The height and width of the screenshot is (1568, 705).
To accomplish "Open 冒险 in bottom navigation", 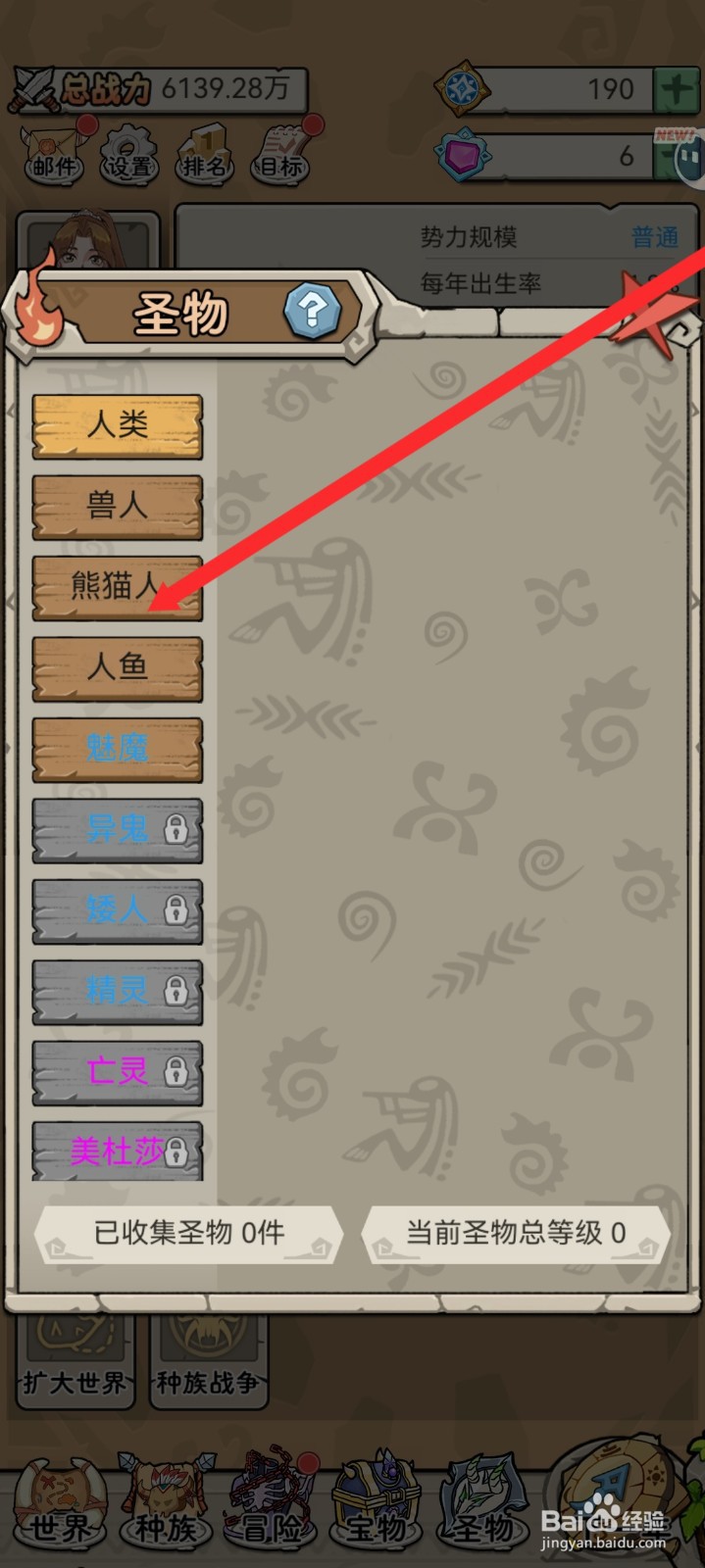I will 272,1499.
